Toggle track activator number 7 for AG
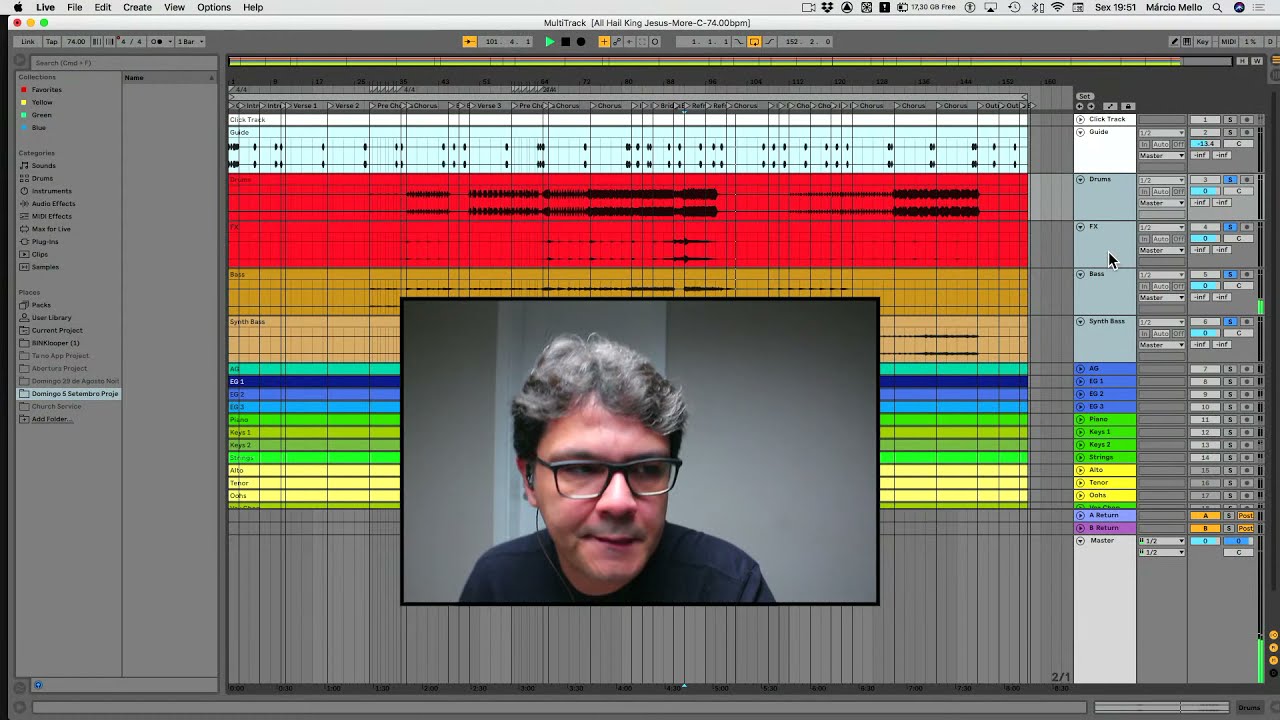The height and width of the screenshot is (720, 1280). (1205, 369)
